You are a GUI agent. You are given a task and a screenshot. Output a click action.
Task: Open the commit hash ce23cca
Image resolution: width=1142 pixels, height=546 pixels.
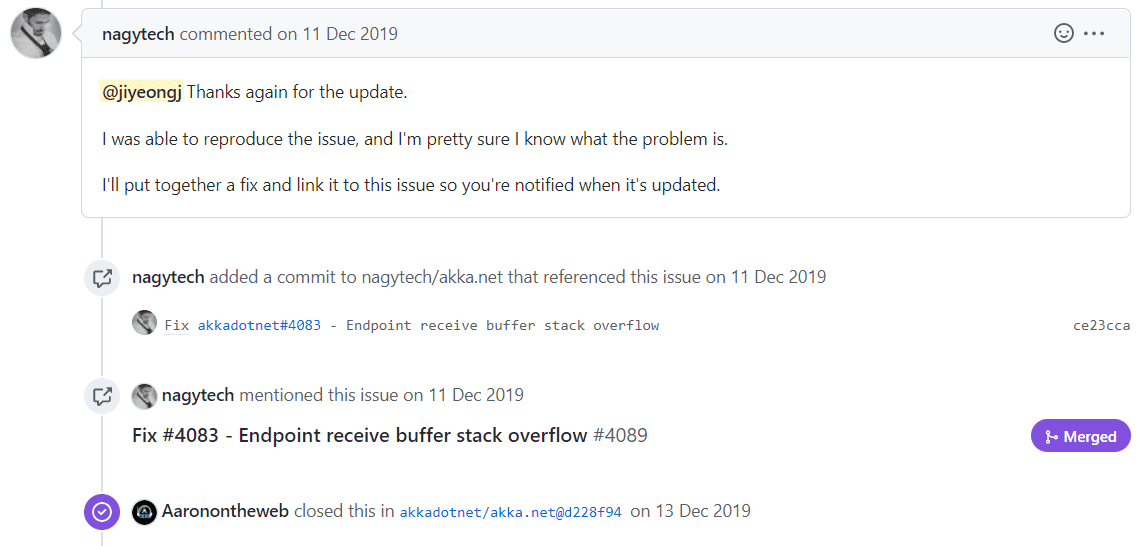pos(1102,325)
